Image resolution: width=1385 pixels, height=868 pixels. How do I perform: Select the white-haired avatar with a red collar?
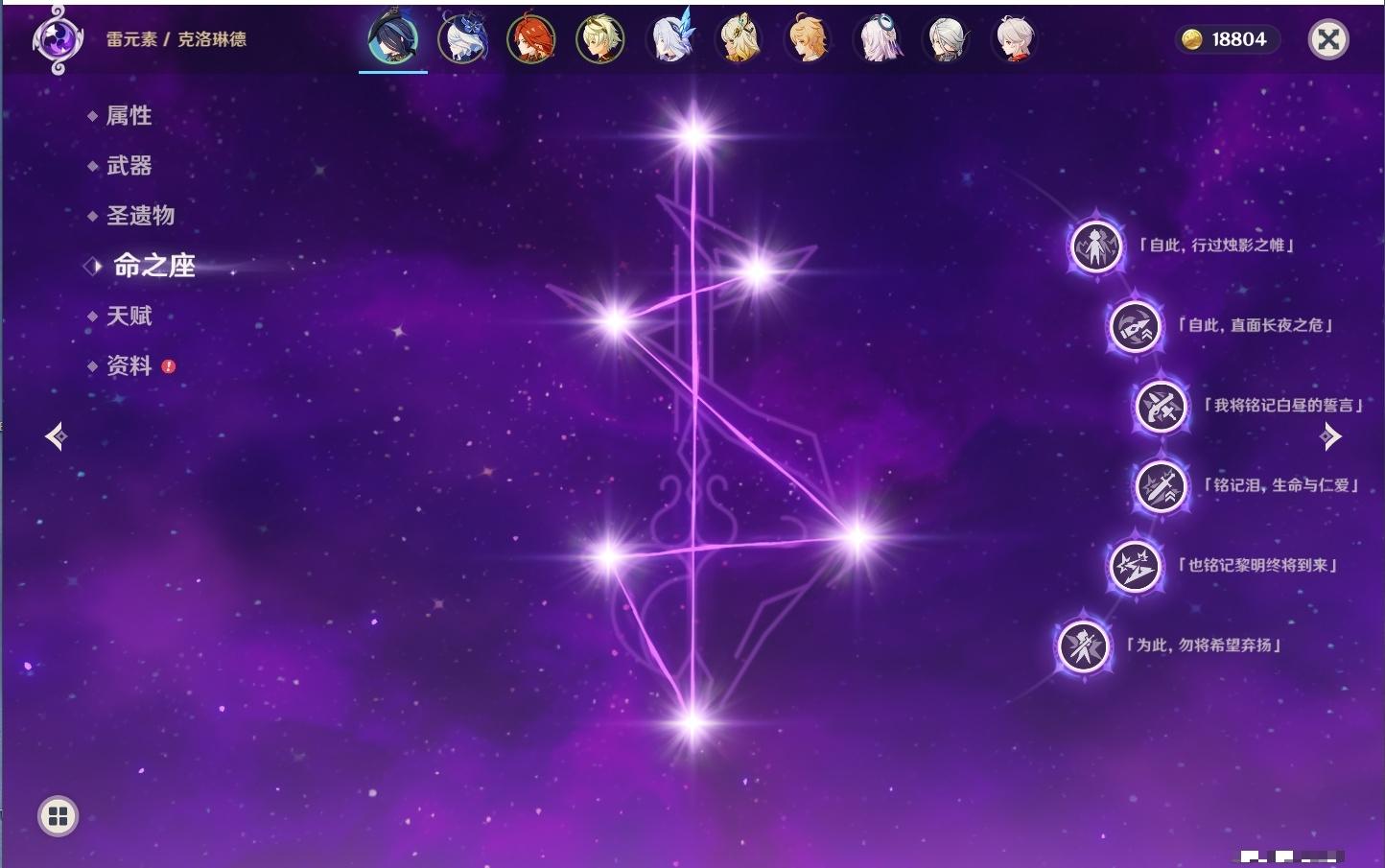point(1015,39)
